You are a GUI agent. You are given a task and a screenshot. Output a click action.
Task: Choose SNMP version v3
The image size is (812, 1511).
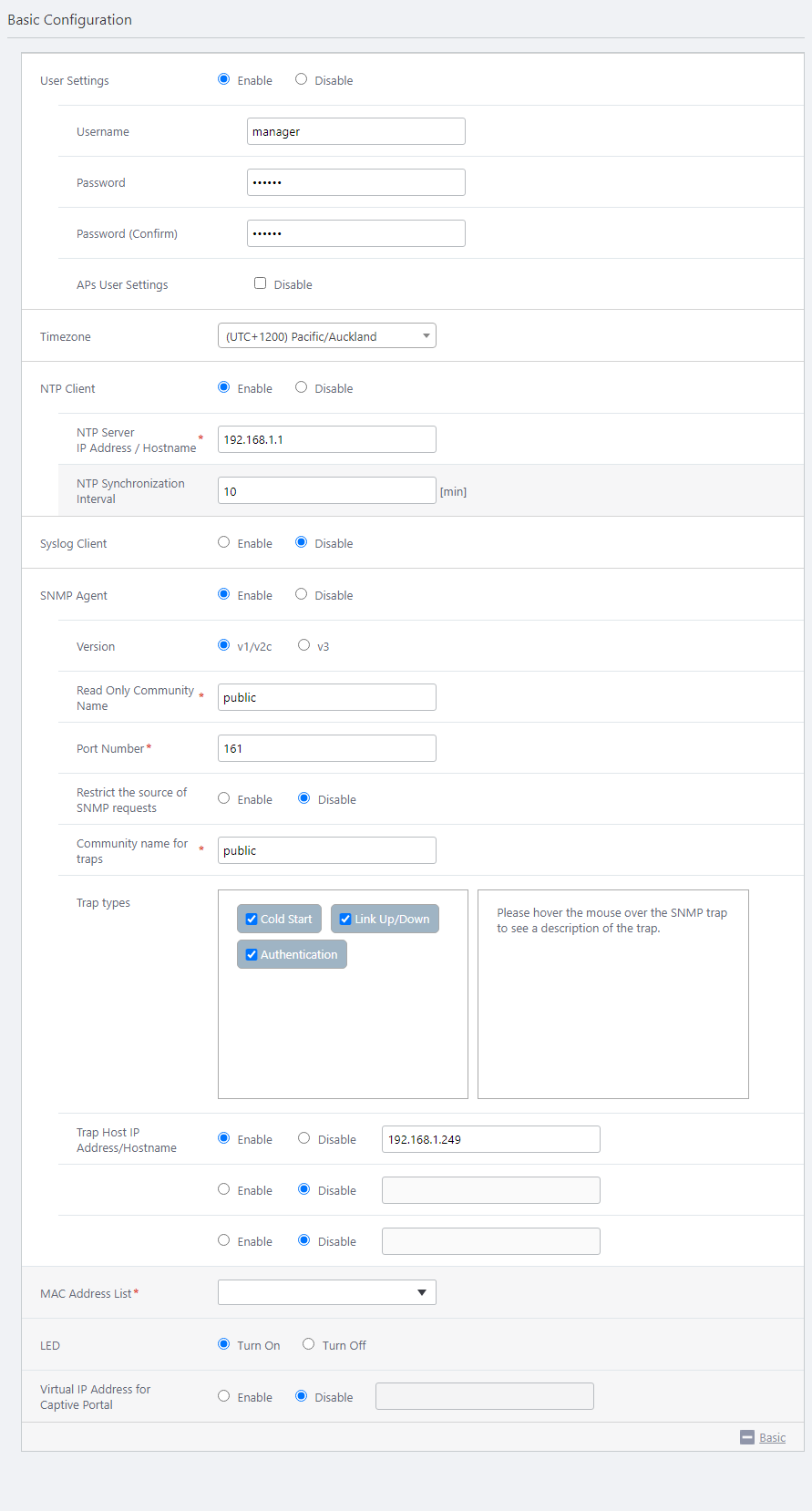pos(304,645)
